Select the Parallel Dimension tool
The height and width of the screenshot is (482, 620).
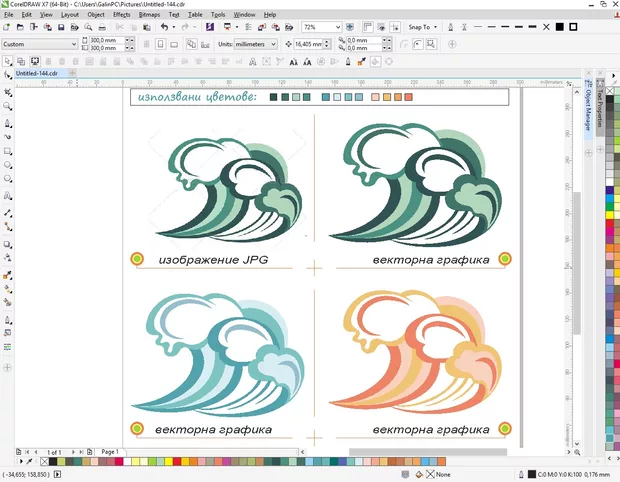(7, 213)
